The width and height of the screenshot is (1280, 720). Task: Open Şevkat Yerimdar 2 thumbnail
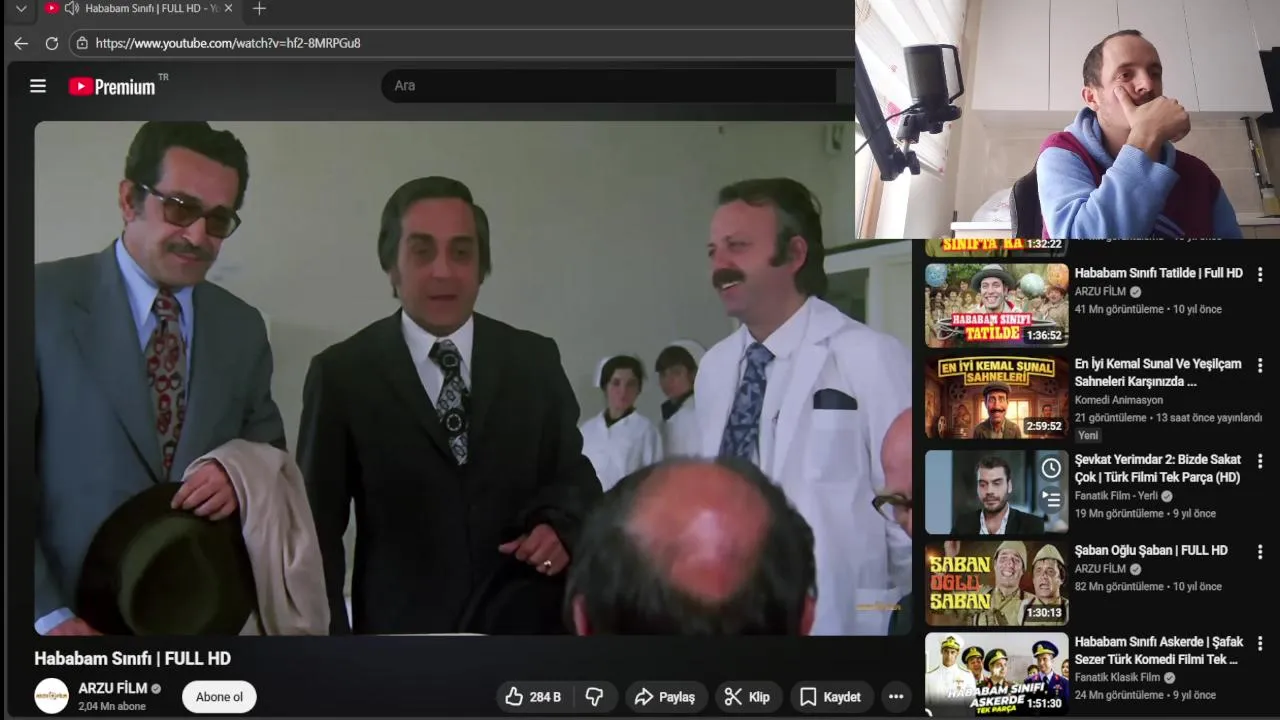click(x=996, y=491)
